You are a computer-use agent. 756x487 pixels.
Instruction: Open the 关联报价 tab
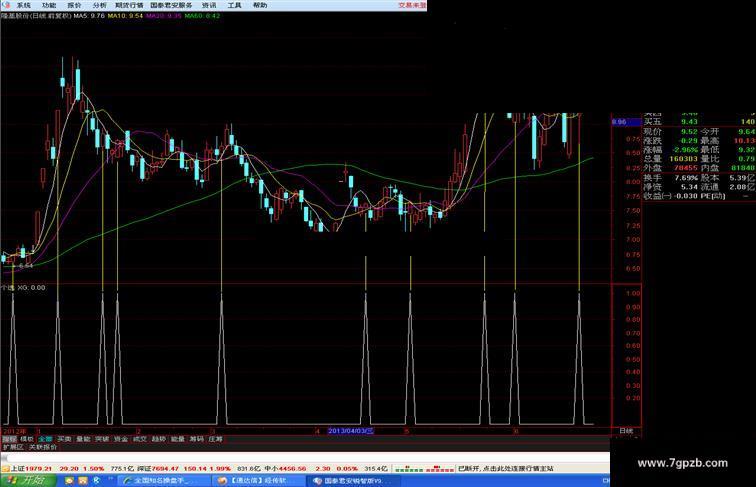coord(43,447)
